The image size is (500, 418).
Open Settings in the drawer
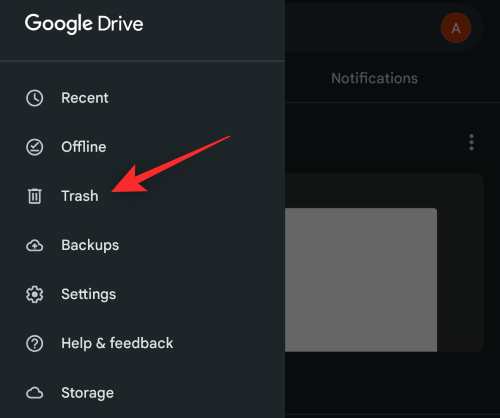coord(142,294)
